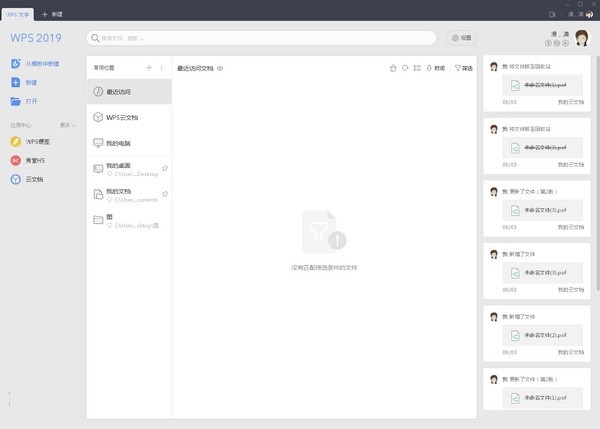Screen dimensions: 600x429
Task: Click the 没有匹配筛选条件的文件 message
Action: [324, 268]
